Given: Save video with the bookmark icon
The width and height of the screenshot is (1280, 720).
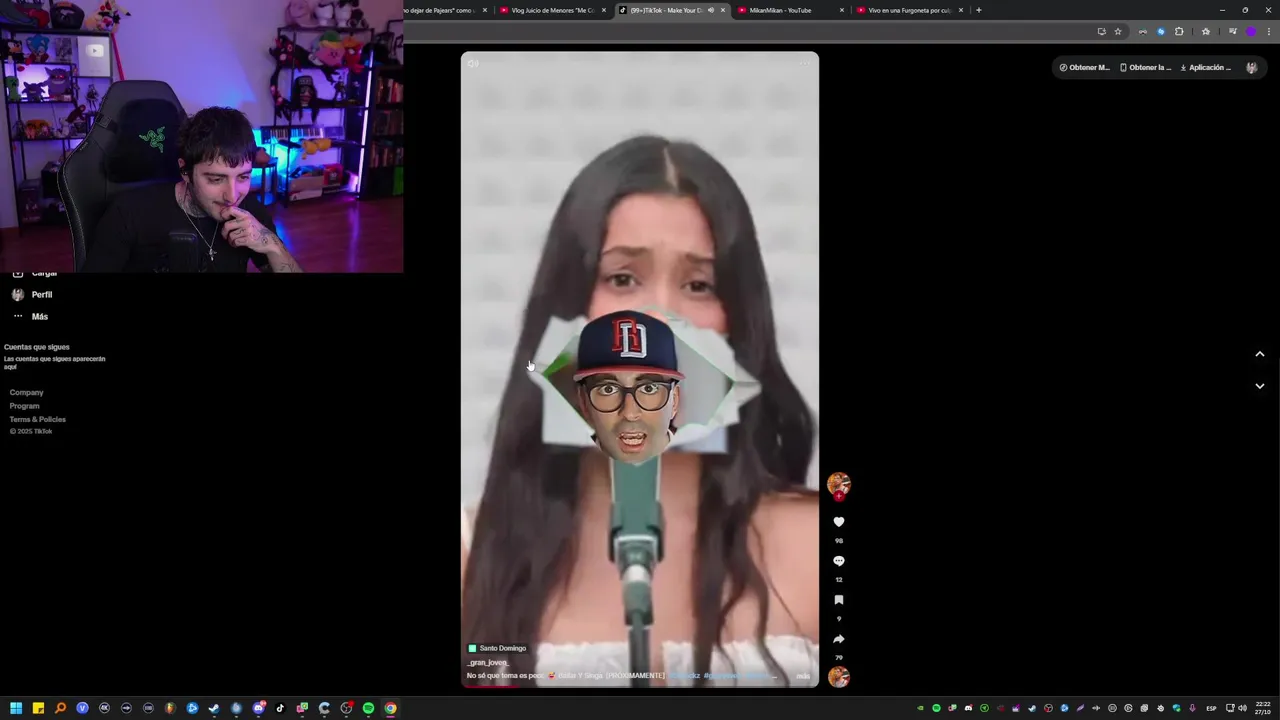Looking at the screenshot, I should (839, 600).
